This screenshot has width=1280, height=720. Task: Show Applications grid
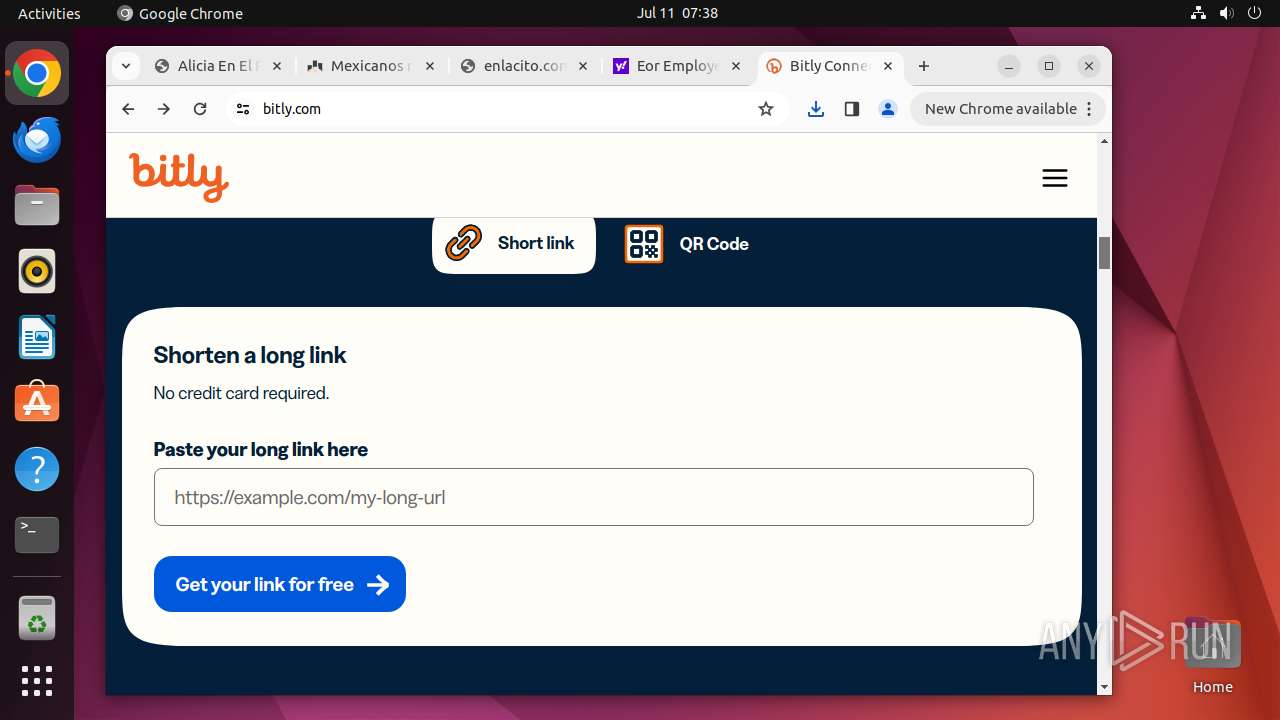tap(37, 681)
